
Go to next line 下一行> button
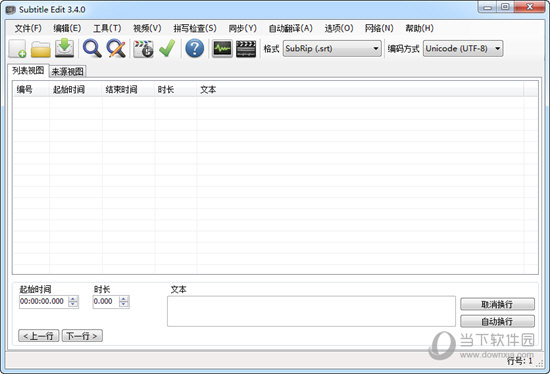point(82,336)
